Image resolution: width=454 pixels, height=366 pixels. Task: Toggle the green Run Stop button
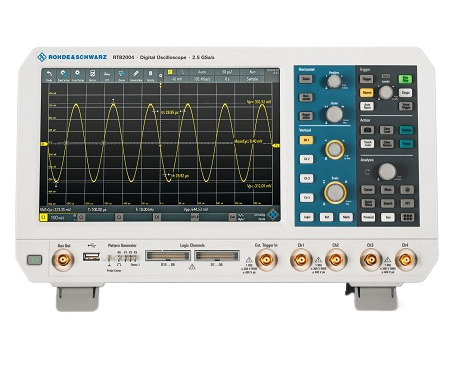pyautogui.click(x=405, y=79)
